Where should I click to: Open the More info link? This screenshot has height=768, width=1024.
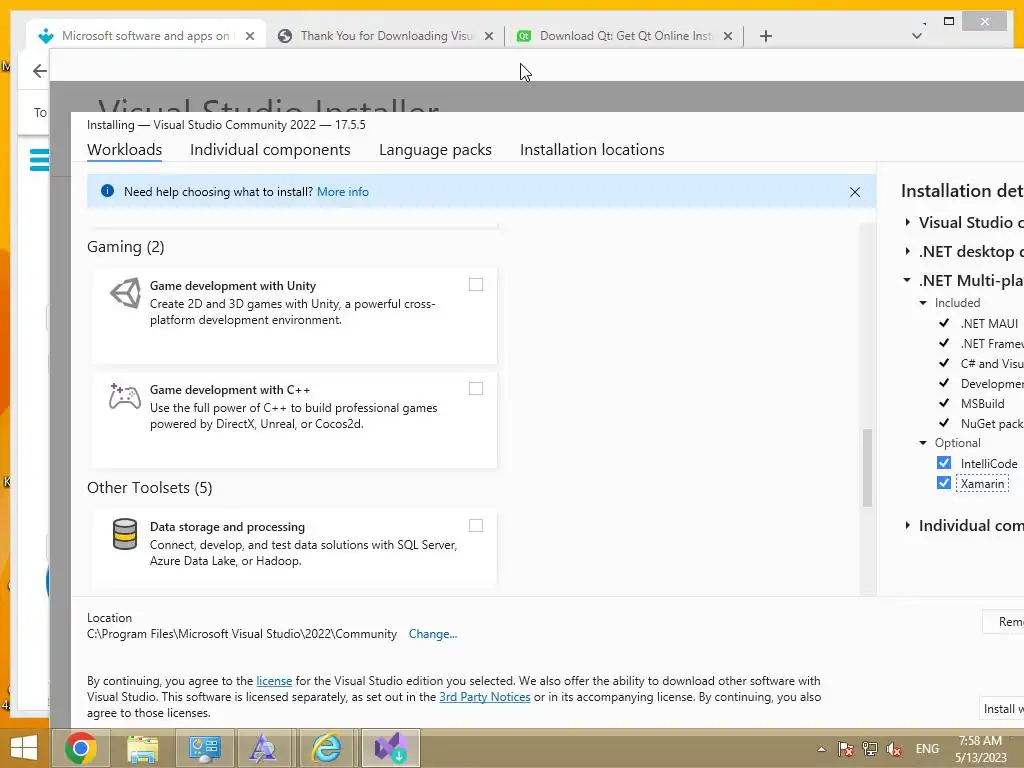[x=343, y=192]
